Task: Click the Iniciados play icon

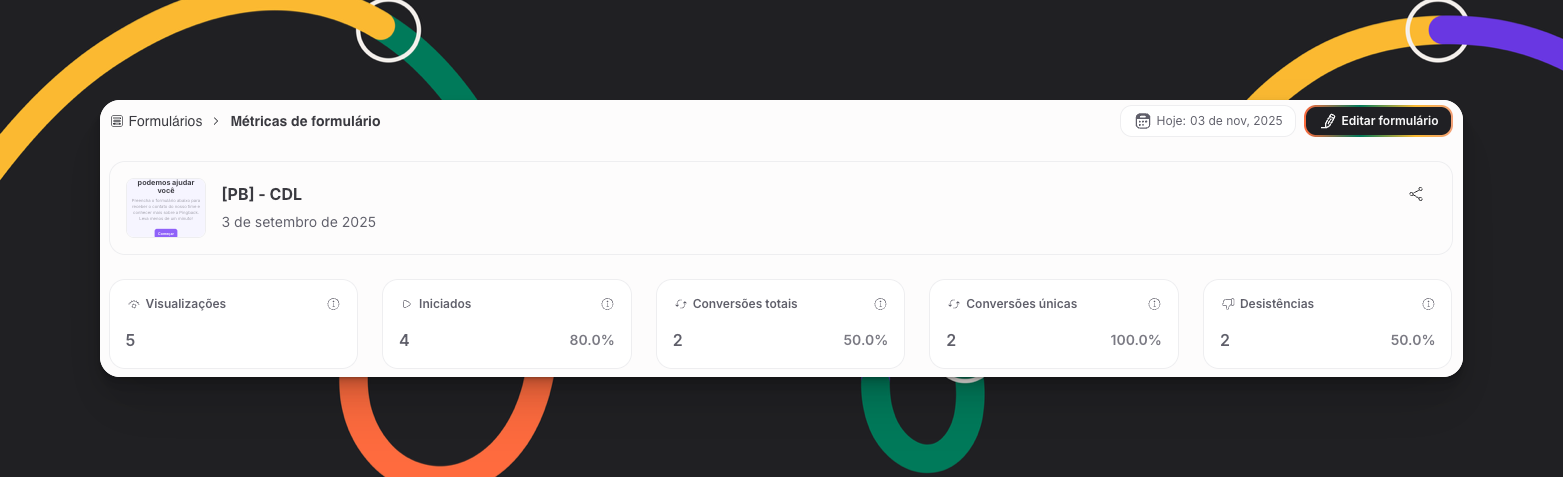Action: 407,304
